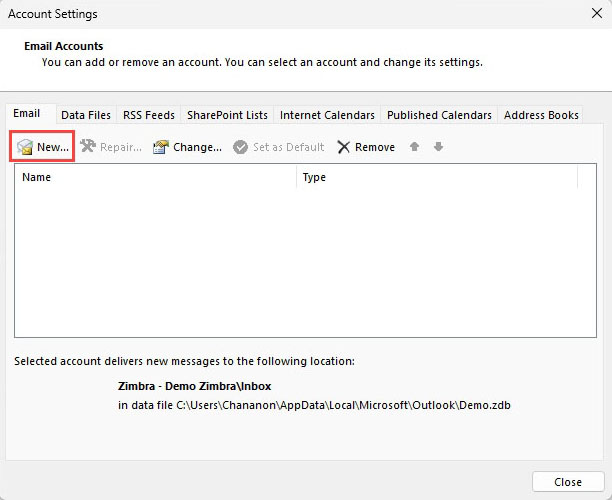Move account down with down arrow

coord(438,147)
